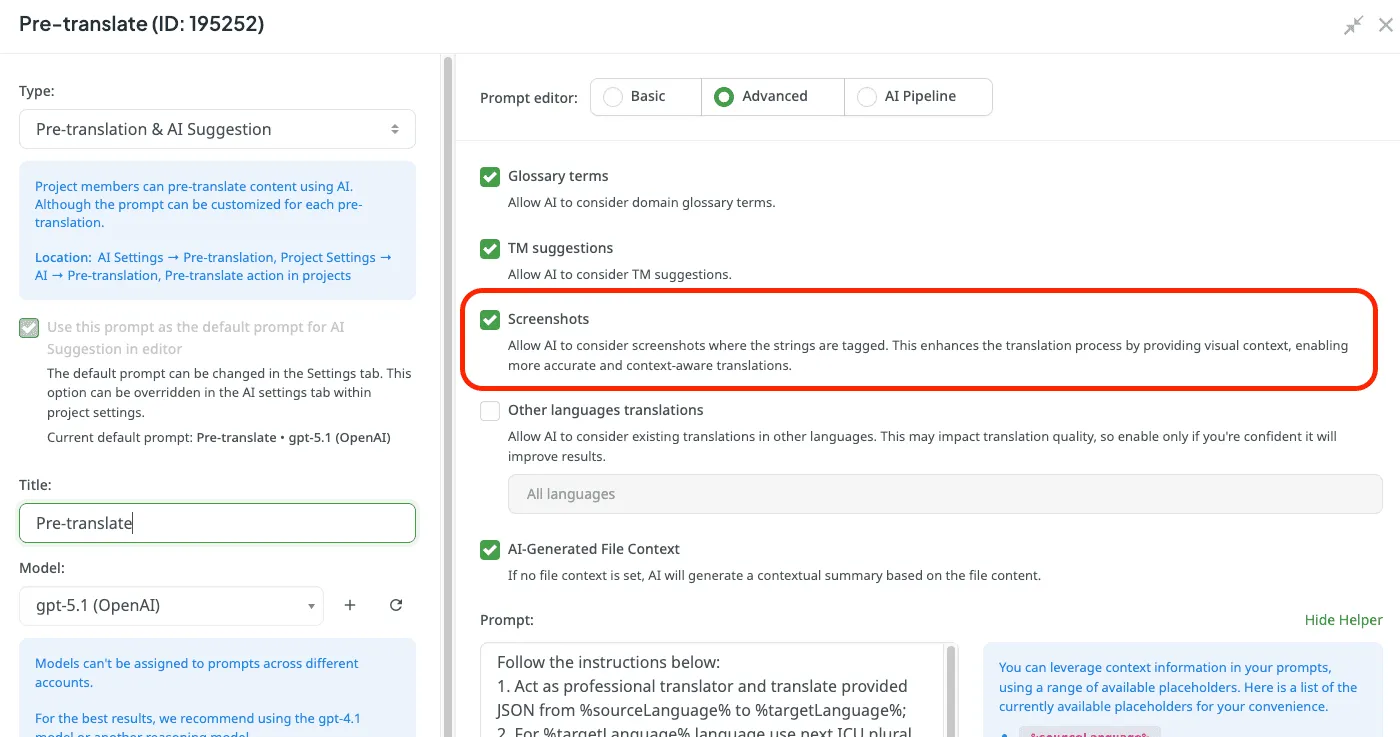Screen dimensions: 1400x737
Task: Uncheck the Glossary terms checkbox
Action: 490,177
